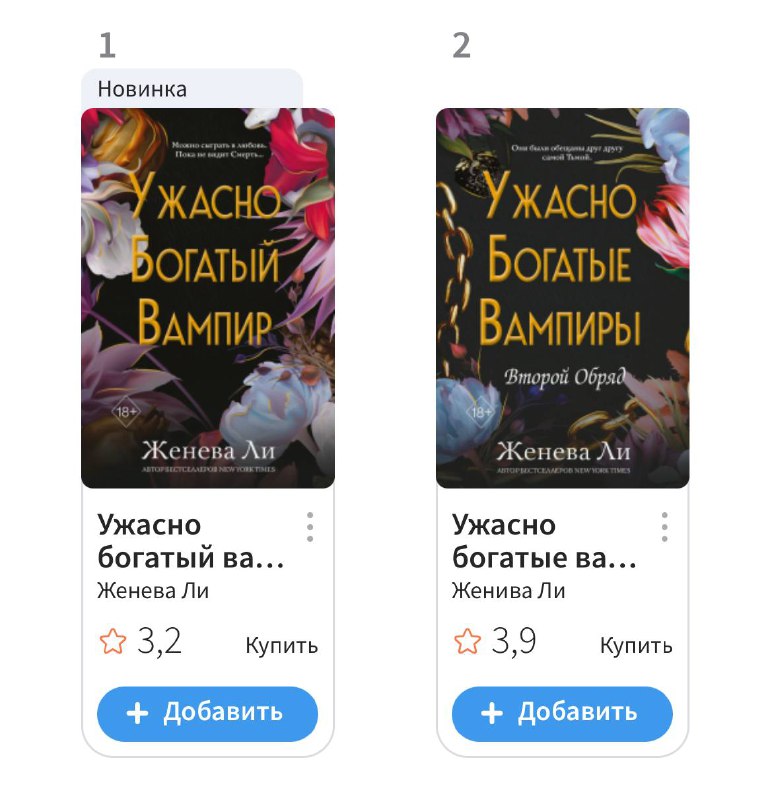Add Ужасно богатые вампиры with the Добавить button
The width and height of the screenshot is (770, 800).
click(x=562, y=714)
